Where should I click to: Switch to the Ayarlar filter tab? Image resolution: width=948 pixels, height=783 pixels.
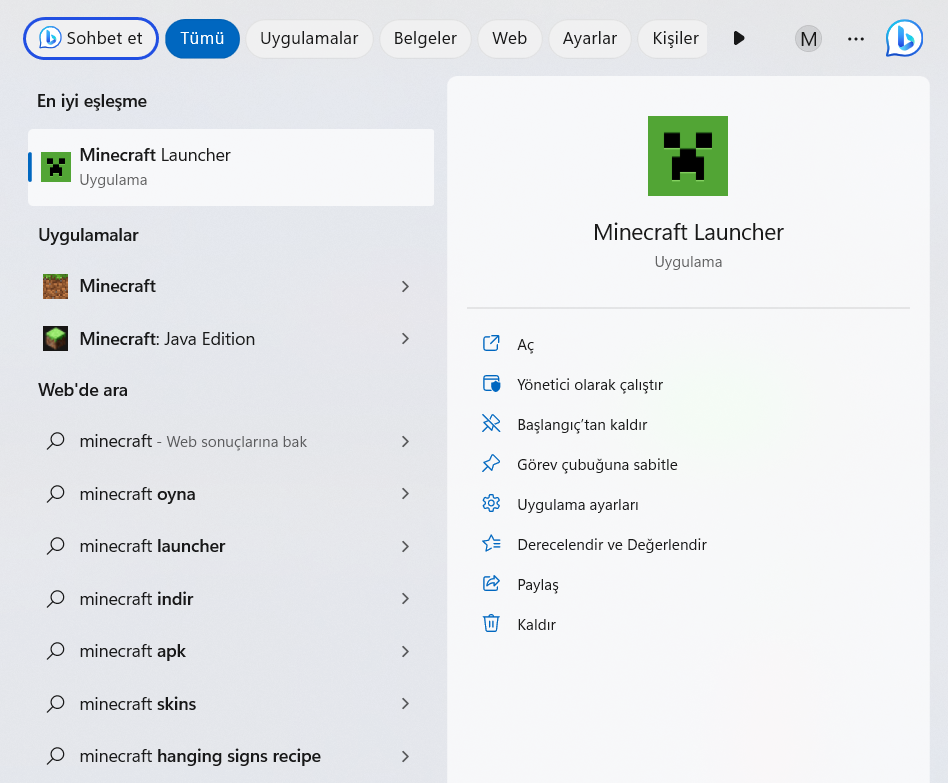coord(589,38)
